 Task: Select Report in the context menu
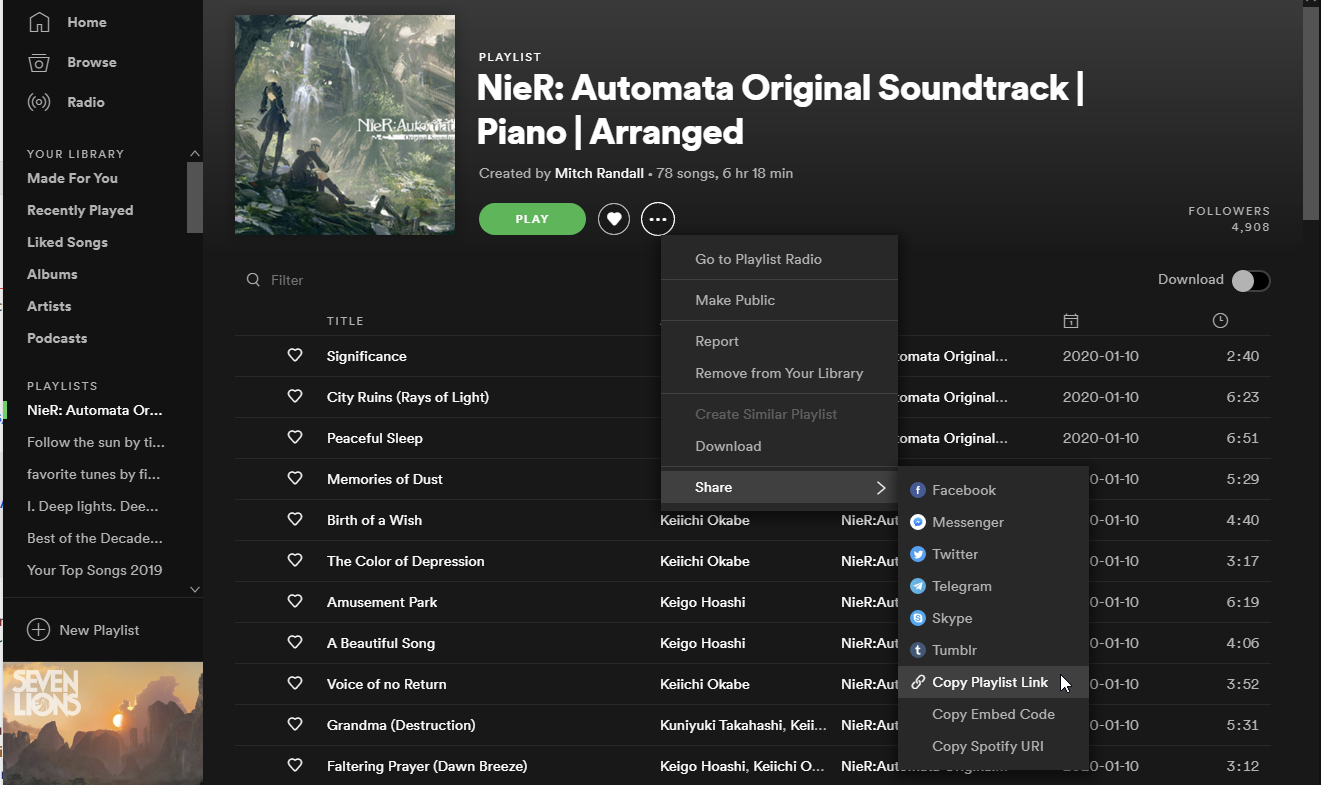[779, 341]
